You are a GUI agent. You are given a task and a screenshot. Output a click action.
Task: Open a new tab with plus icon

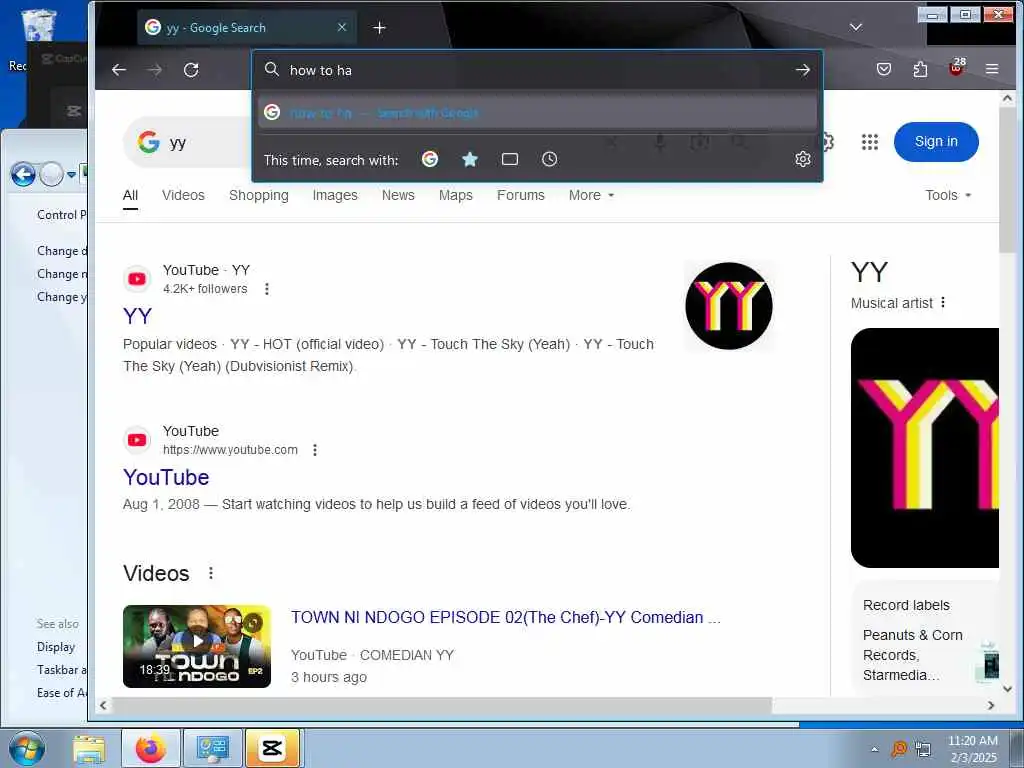tap(379, 27)
